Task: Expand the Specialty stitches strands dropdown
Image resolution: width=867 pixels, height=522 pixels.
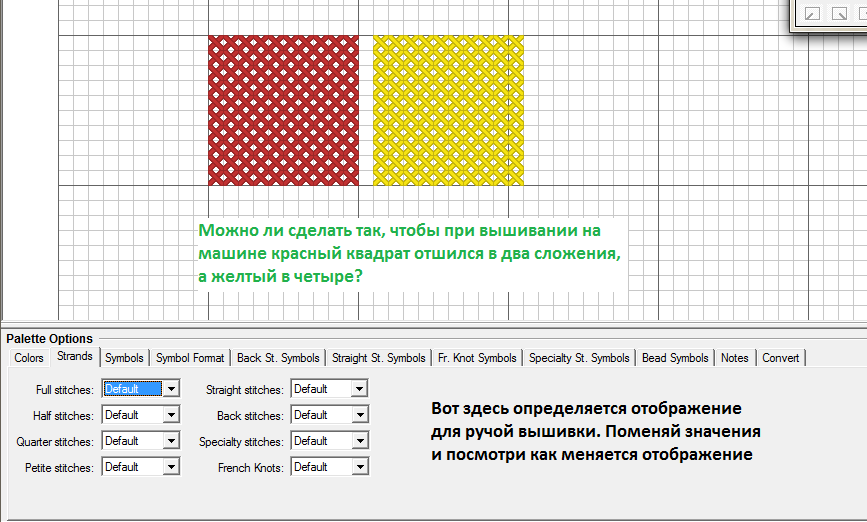Action: (x=360, y=441)
